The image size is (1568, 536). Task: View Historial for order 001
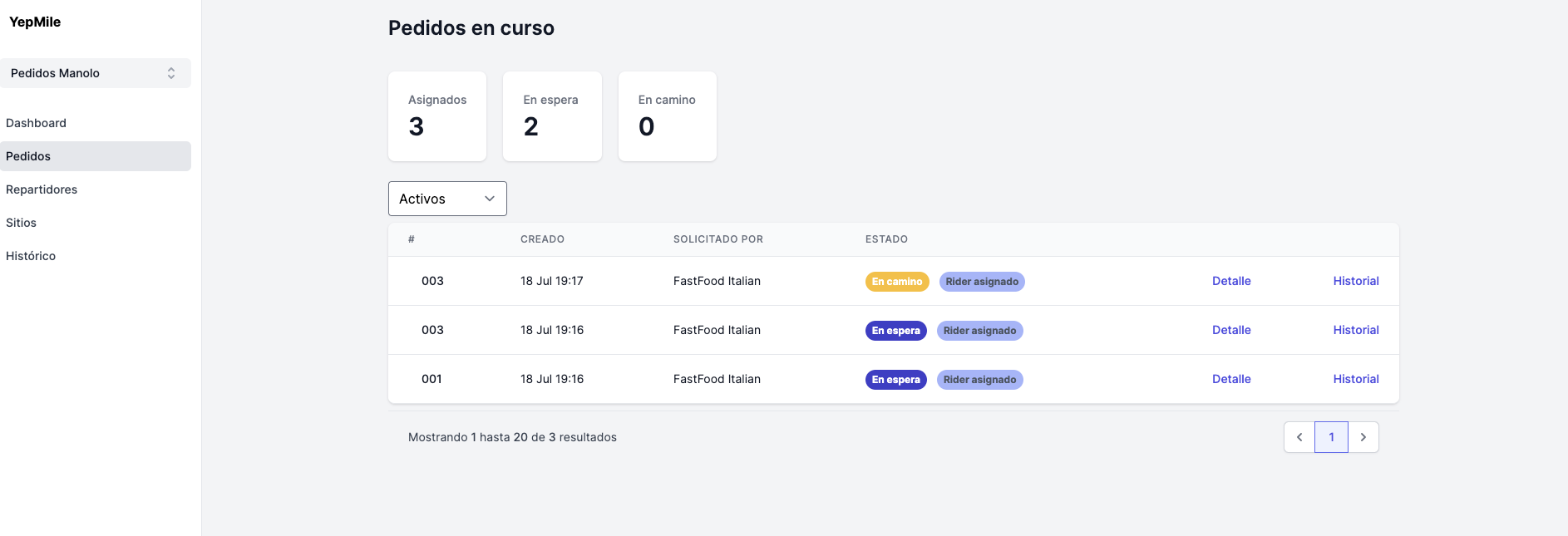pyautogui.click(x=1355, y=379)
